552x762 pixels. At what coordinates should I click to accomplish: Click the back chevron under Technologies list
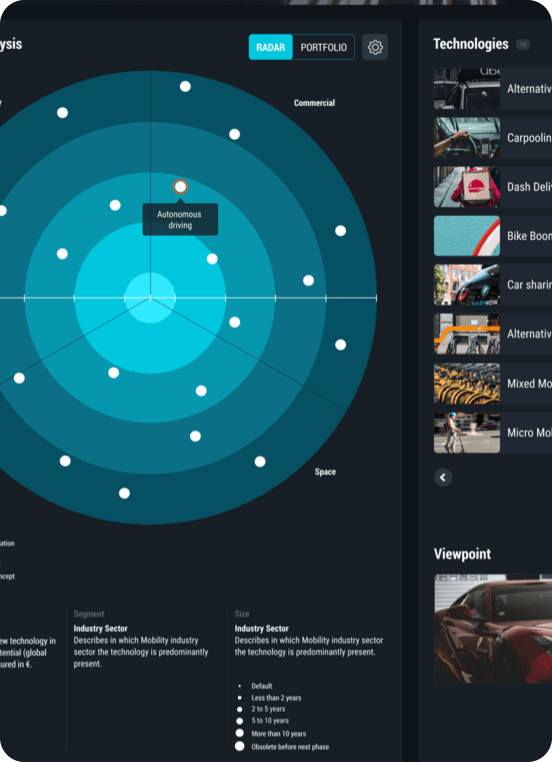pos(443,477)
